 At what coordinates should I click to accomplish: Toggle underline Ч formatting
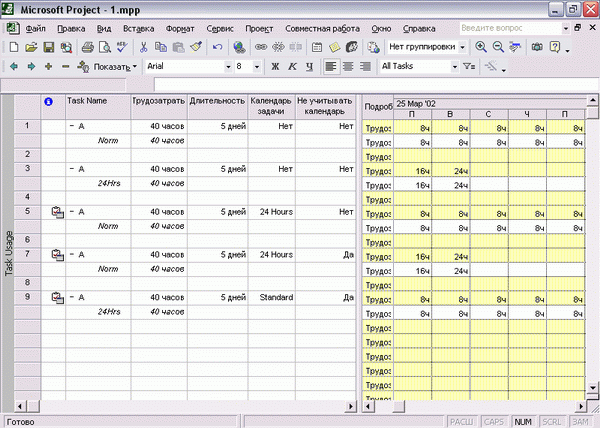tap(309, 67)
